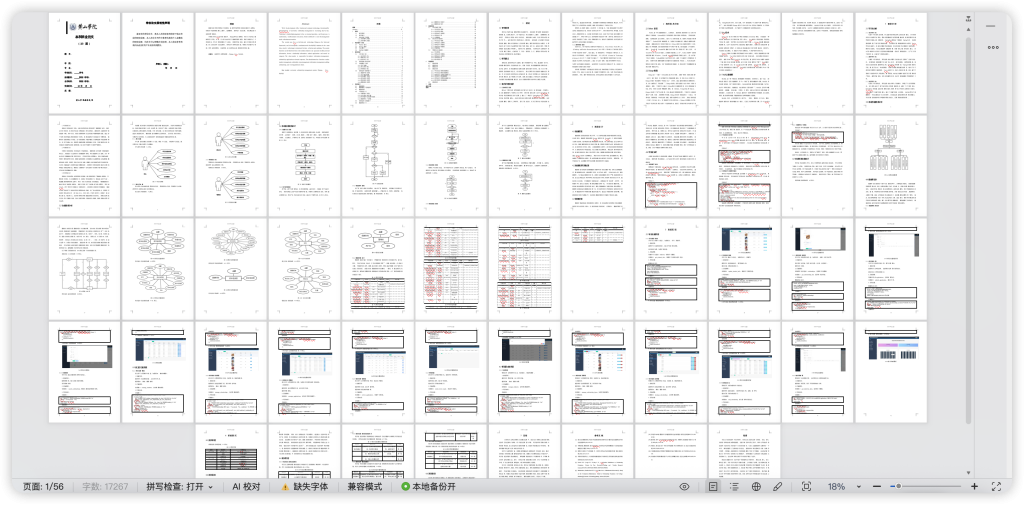This screenshot has width=1024, height=505.
Task: Switch to outline view icon
Action: pos(735,487)
